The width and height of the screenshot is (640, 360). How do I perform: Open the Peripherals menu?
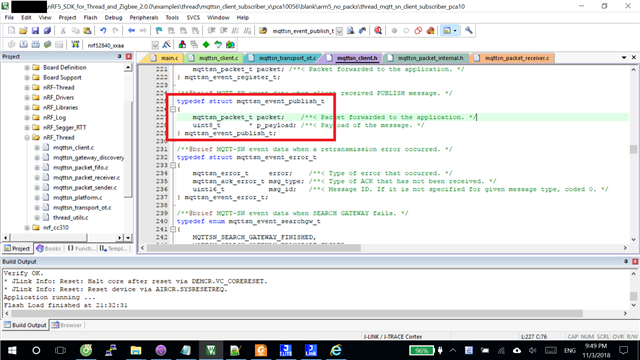144,18
